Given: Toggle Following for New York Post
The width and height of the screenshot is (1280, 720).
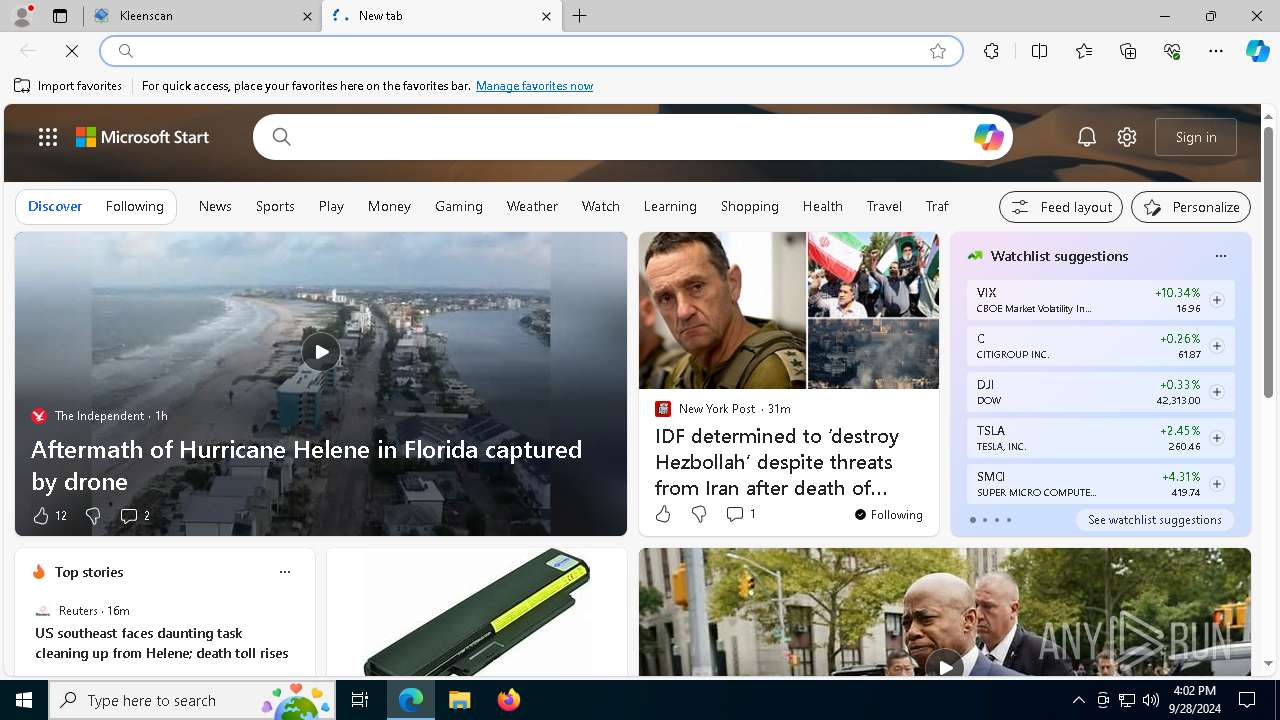Looking at the screenshot, I should click(x=888, y=514).
